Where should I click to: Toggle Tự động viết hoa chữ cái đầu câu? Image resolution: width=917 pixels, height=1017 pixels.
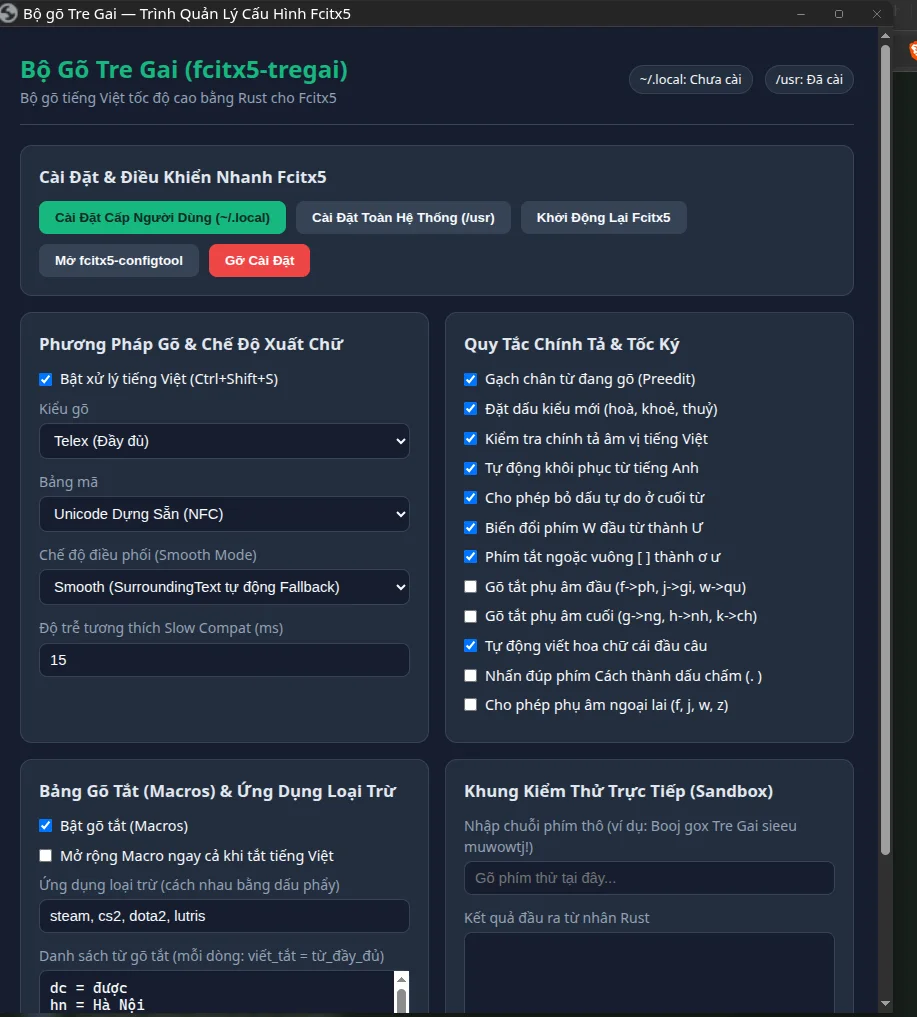(471, 646)
